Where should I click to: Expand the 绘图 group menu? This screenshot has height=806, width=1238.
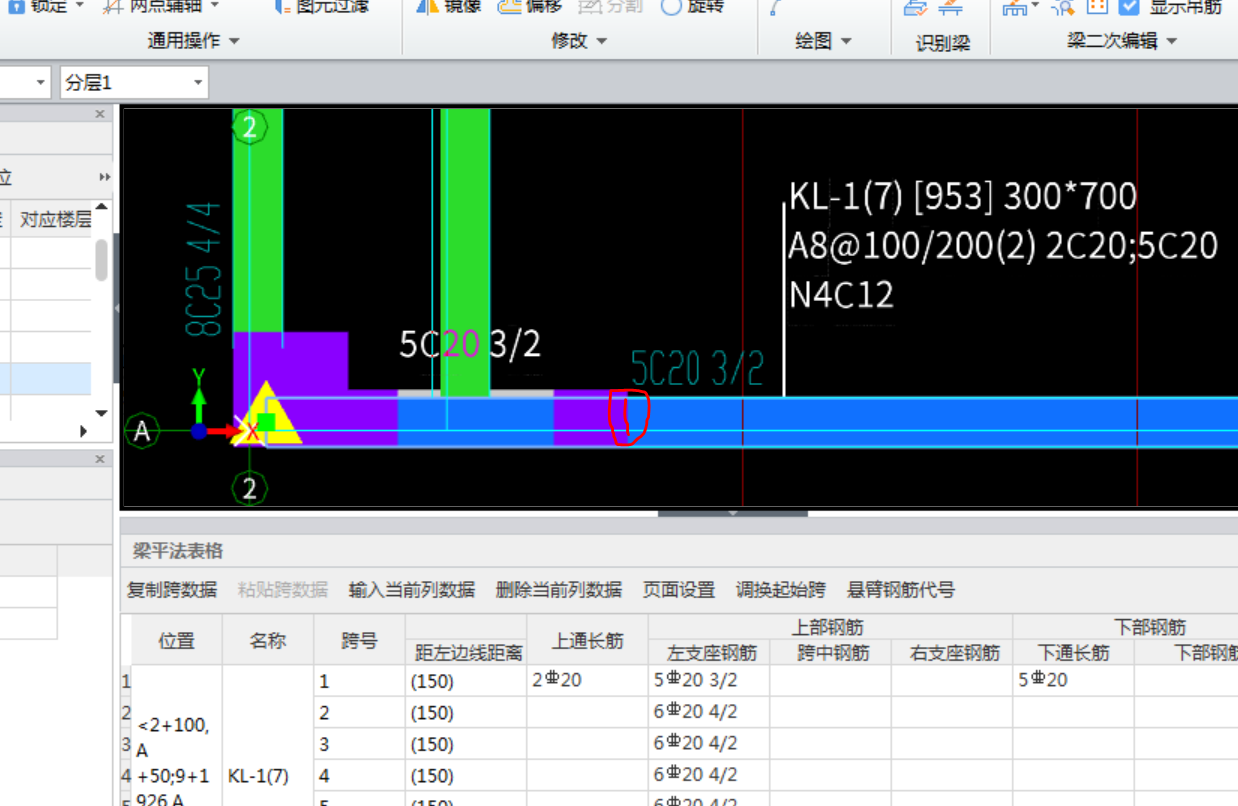[823, 41]
